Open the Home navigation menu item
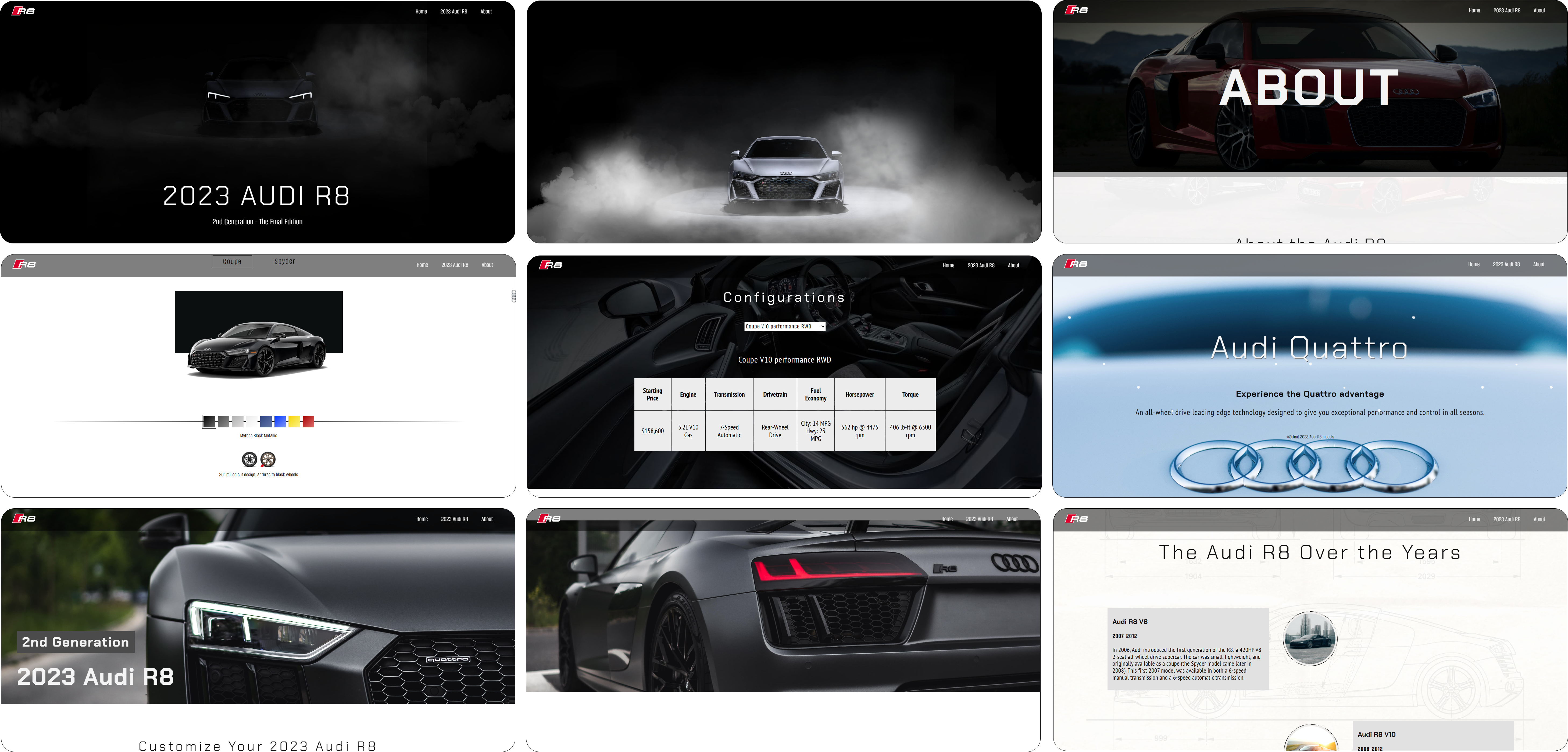Viewport: 1568px width, 752px height. tap(421, 11)
